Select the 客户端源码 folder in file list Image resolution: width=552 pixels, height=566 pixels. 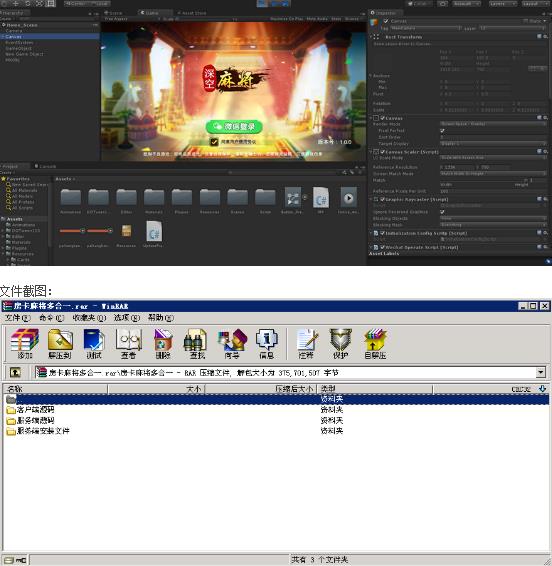[35, 410]
